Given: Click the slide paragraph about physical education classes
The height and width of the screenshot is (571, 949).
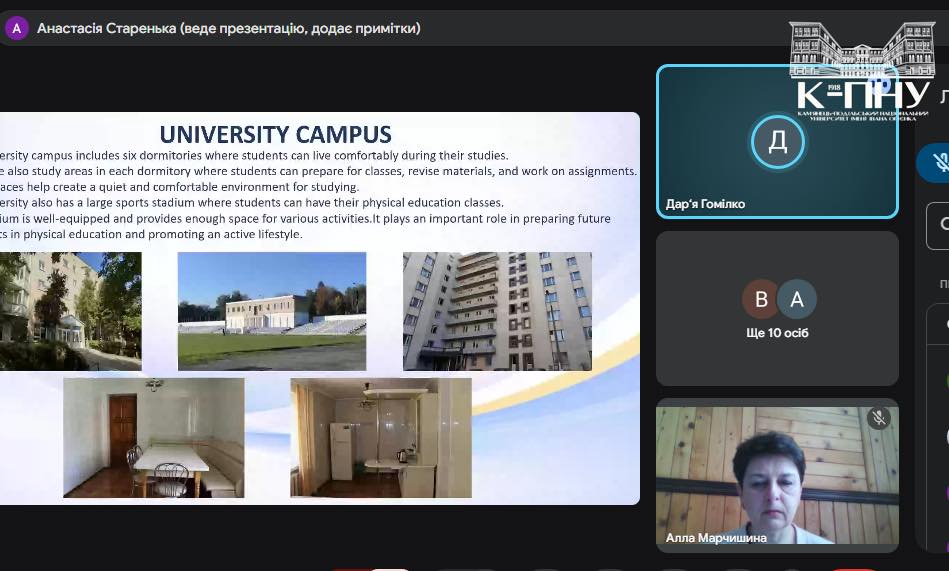Looking at the screenshot, I should [250, 202].
